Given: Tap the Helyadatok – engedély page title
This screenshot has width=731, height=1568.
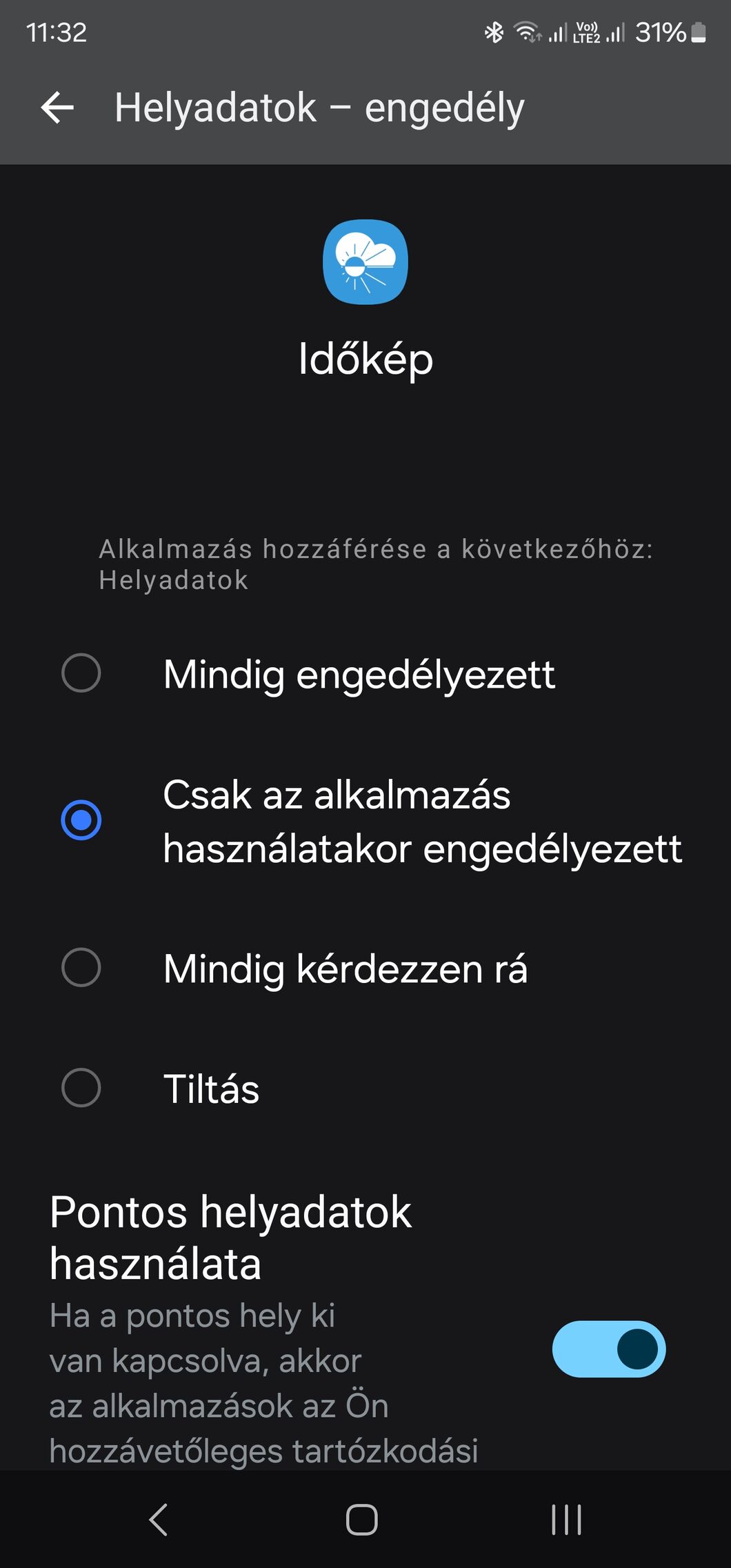Looking at the screenshot, I should pyautogui.click(x=319, y=109).
